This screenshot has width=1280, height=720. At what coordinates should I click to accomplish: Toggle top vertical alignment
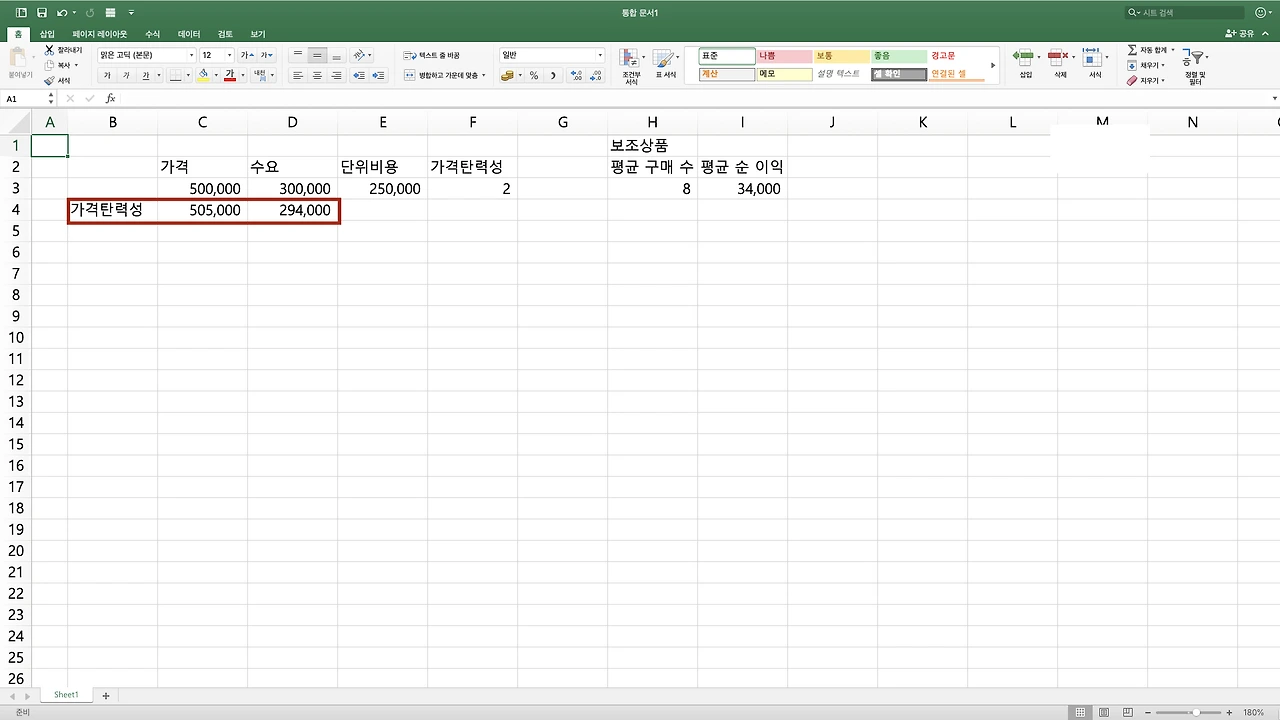pos(298,55)
